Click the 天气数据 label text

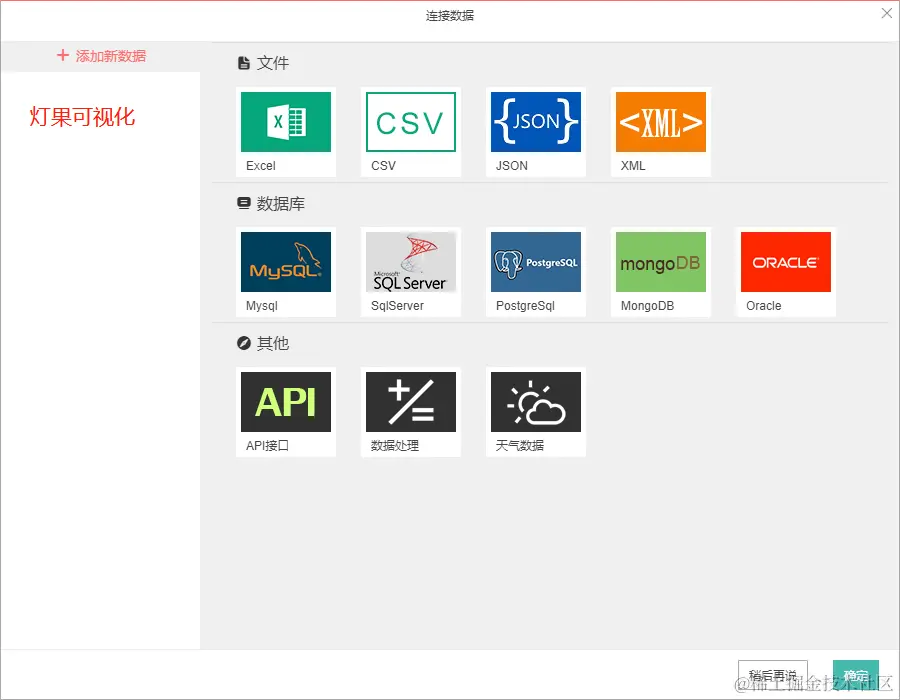point(519,445)
